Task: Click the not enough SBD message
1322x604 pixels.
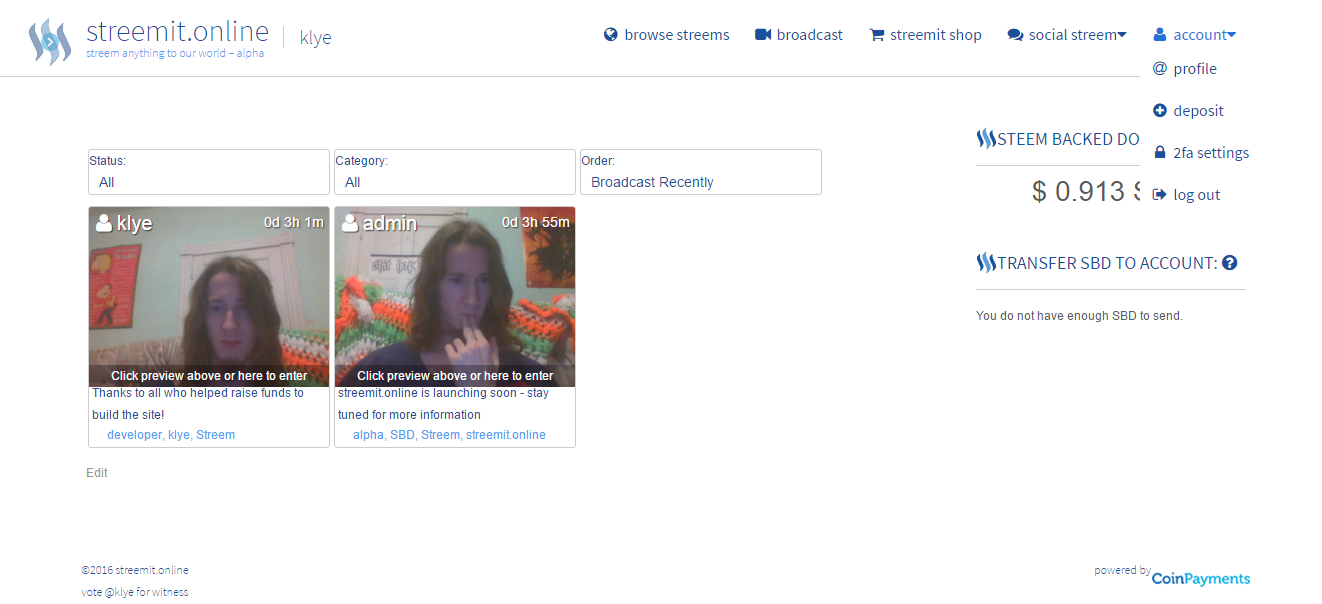Action: pos(1079,316)
